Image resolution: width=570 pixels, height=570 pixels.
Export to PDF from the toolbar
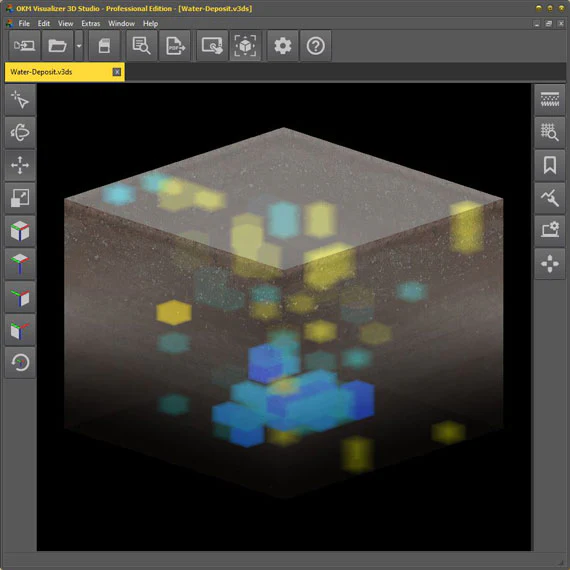(175, 46)
